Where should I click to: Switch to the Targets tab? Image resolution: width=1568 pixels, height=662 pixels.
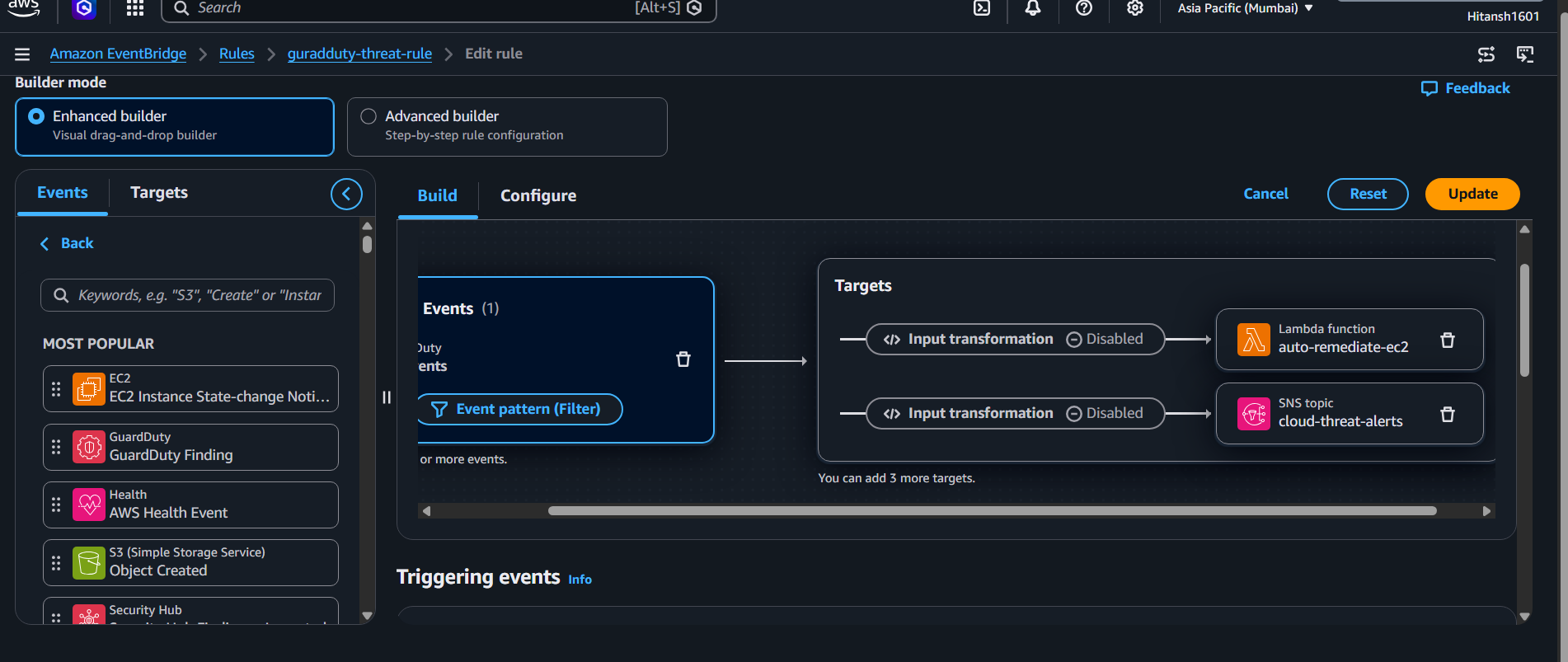159,193
